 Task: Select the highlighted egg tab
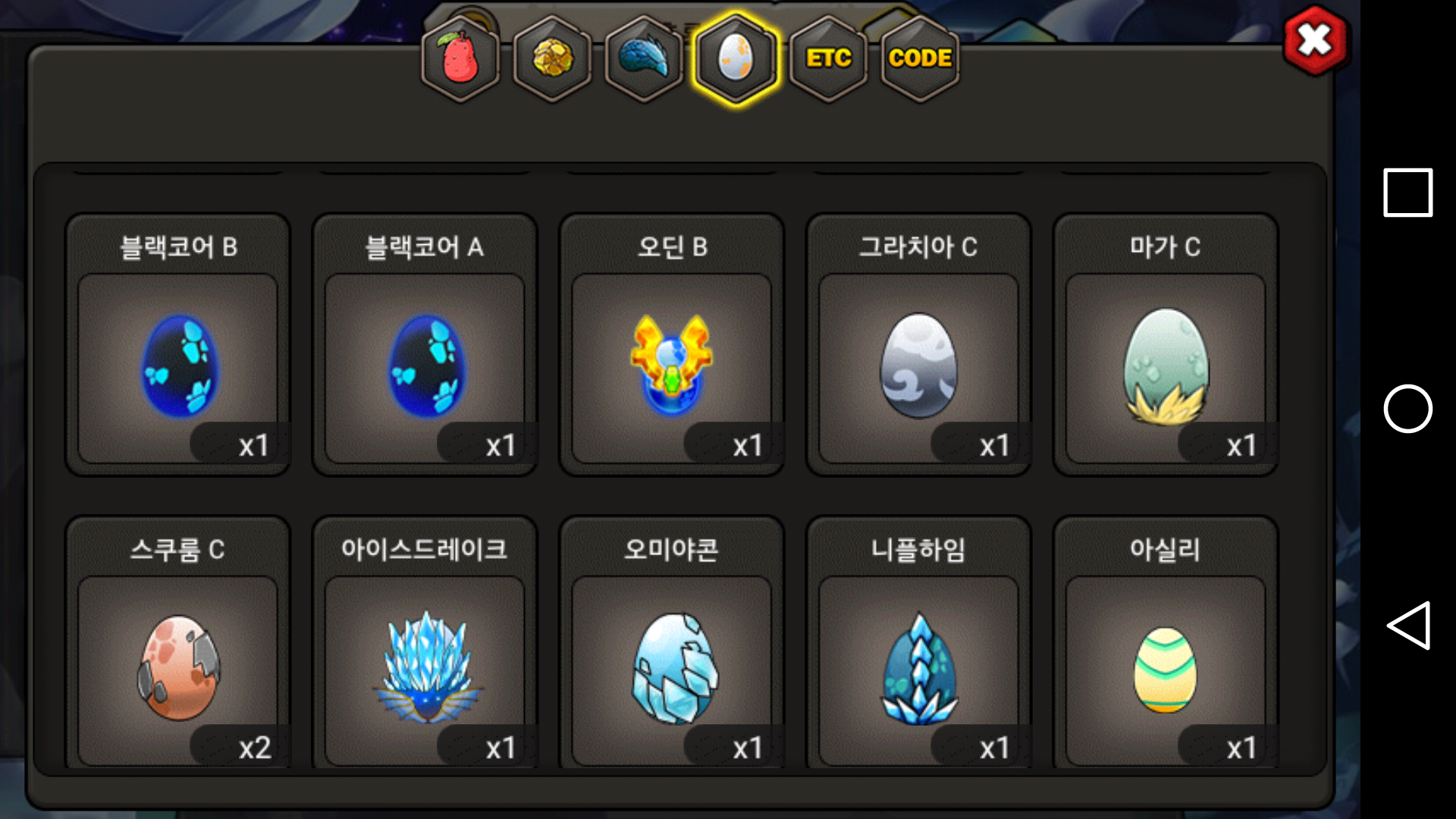click(736, 58)
